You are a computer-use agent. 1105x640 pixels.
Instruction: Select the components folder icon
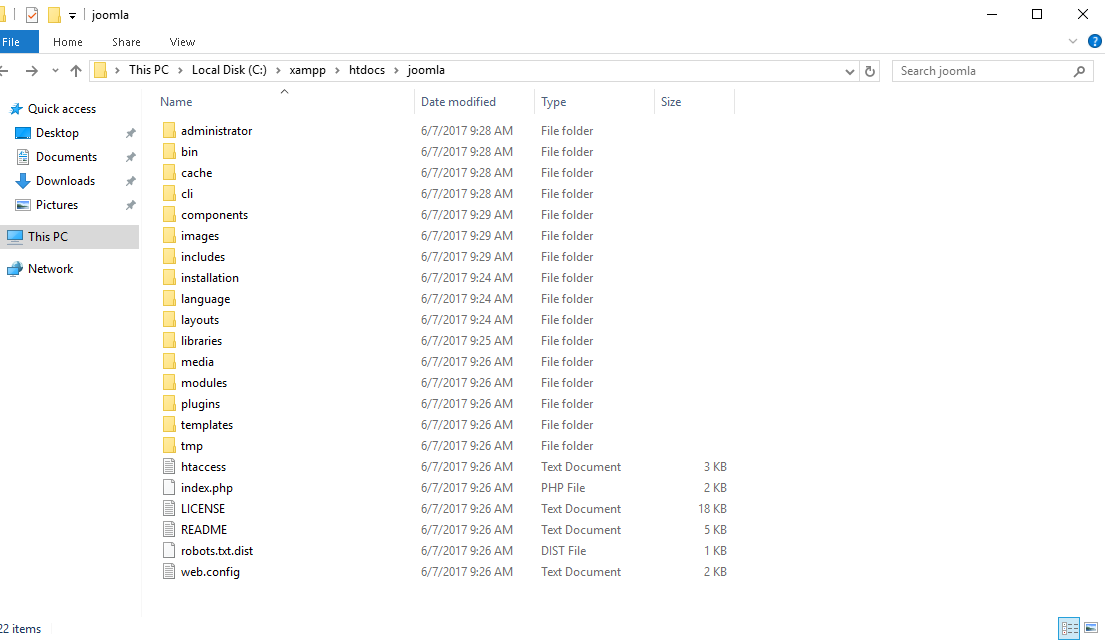[x=169, y=215]
